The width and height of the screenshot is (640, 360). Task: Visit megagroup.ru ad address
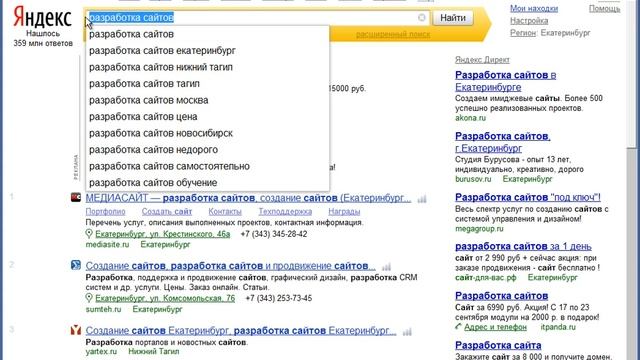[479, 229]
